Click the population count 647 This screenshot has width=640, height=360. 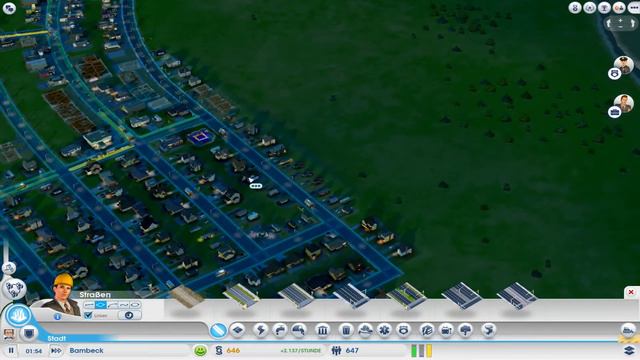[x=352, y=350]
